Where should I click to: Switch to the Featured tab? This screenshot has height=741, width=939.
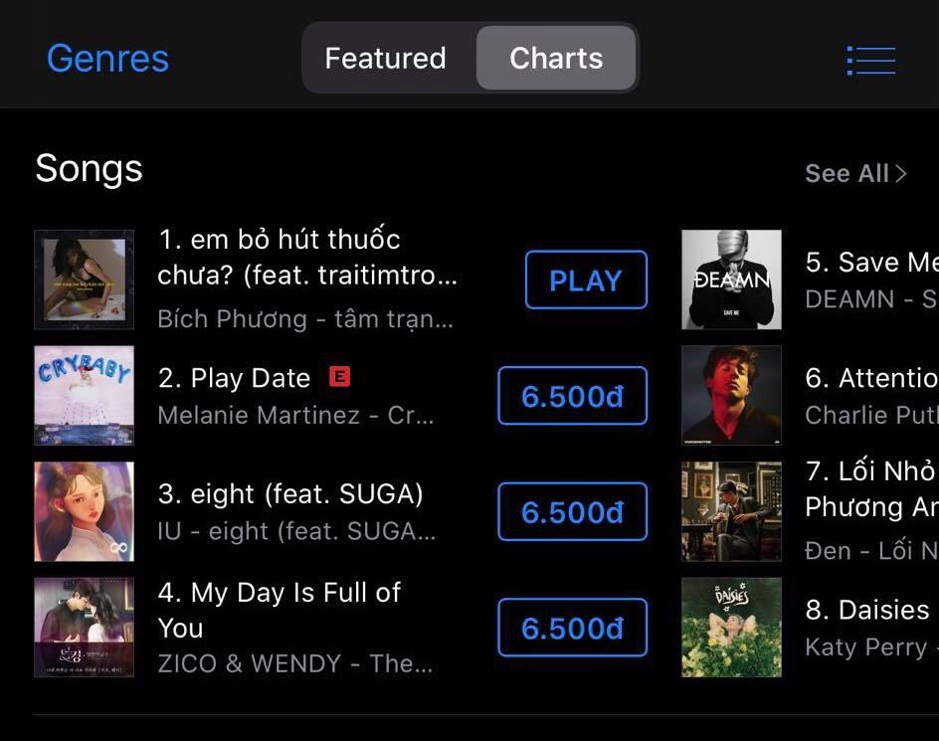point(386,58)
